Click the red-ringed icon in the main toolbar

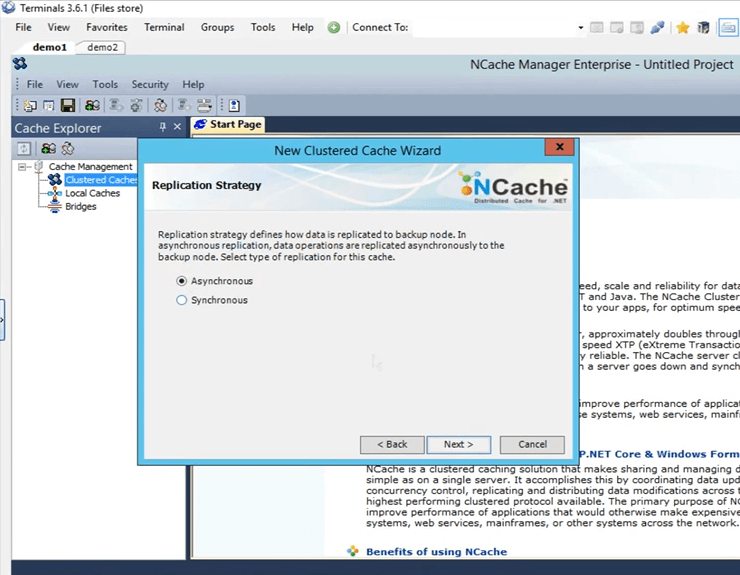tap(160, 105)
